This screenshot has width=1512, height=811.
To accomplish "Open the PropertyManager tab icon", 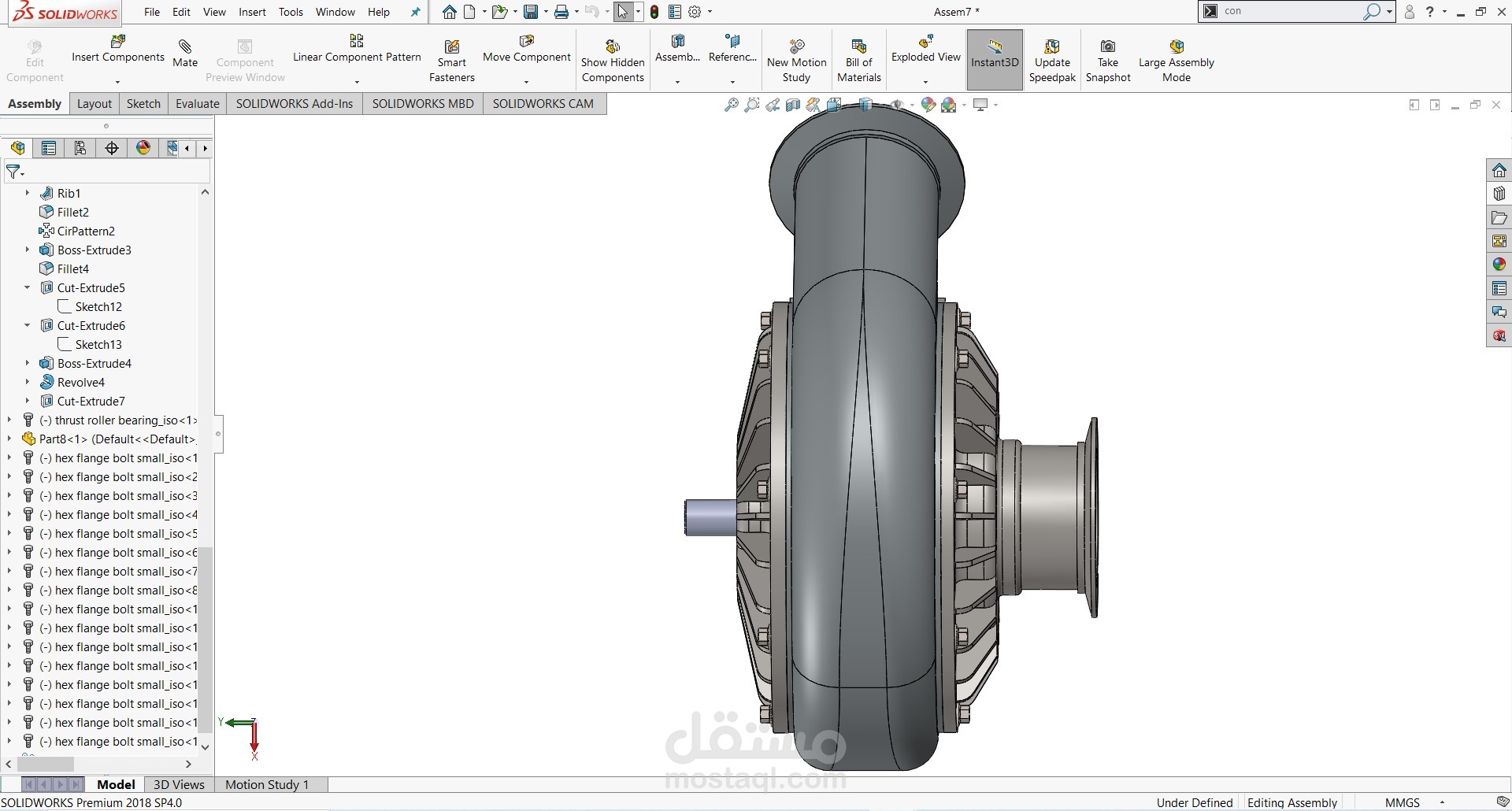I will [x=49, y=148].
